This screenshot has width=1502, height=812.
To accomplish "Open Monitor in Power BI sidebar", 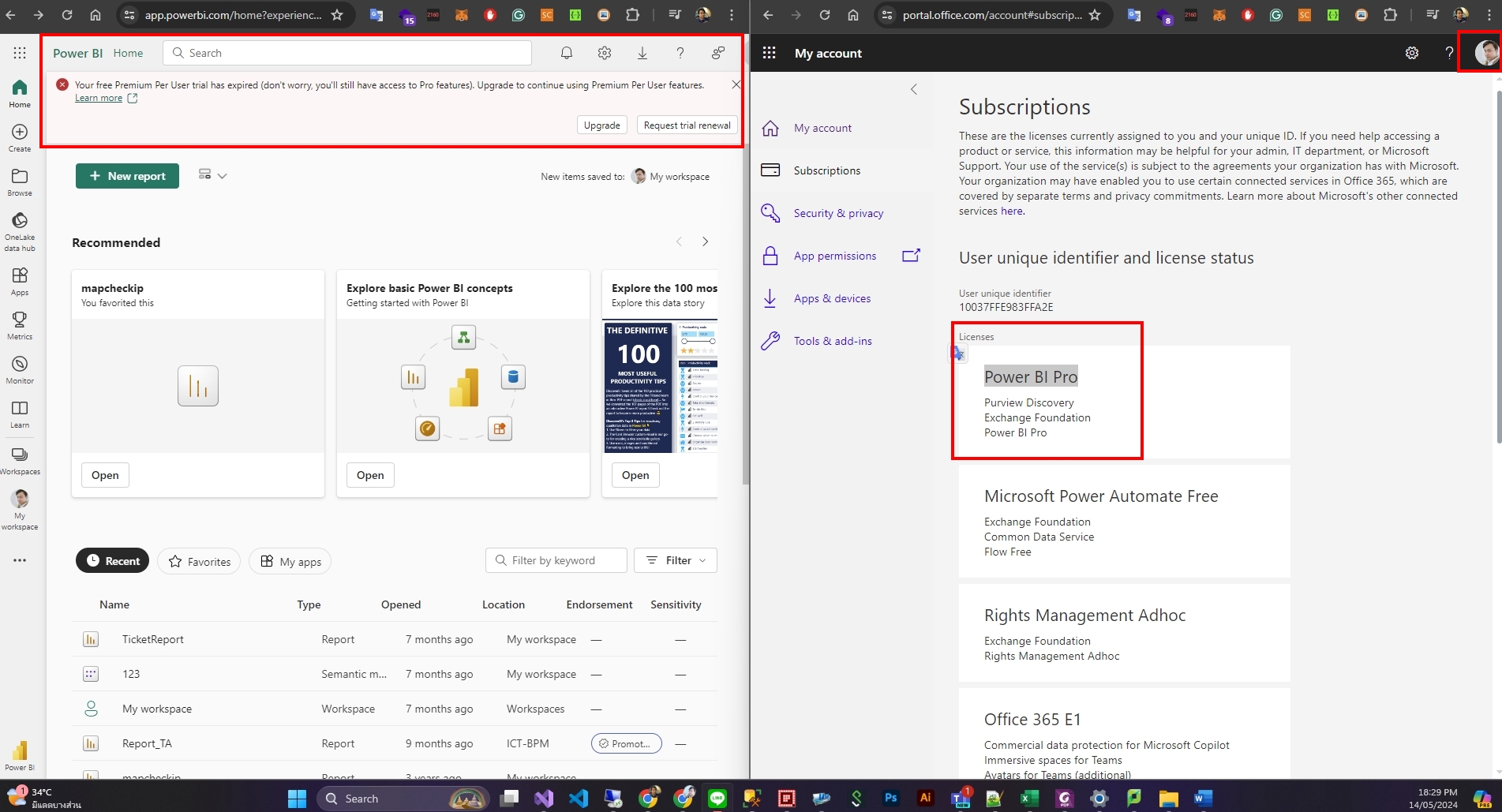I will [20, 369].
